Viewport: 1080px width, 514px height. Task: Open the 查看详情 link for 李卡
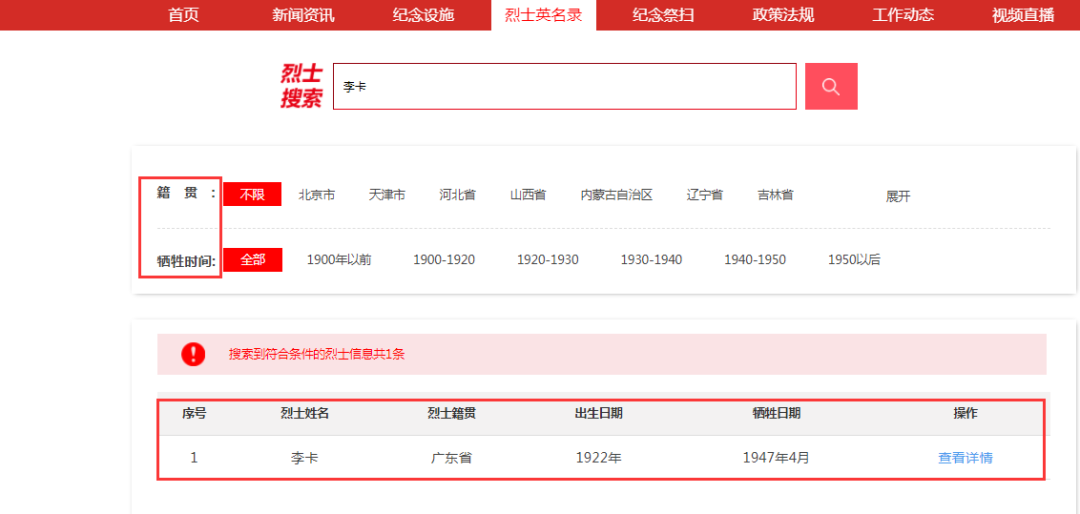point(965,458)
